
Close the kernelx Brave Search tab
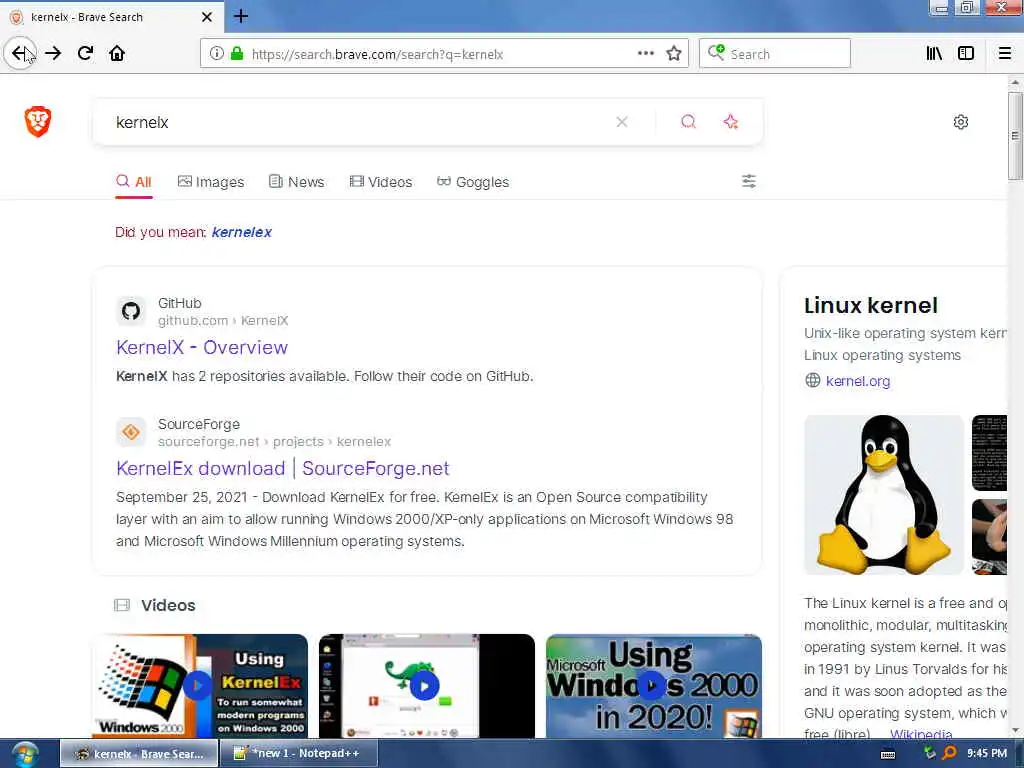(207, 17)
